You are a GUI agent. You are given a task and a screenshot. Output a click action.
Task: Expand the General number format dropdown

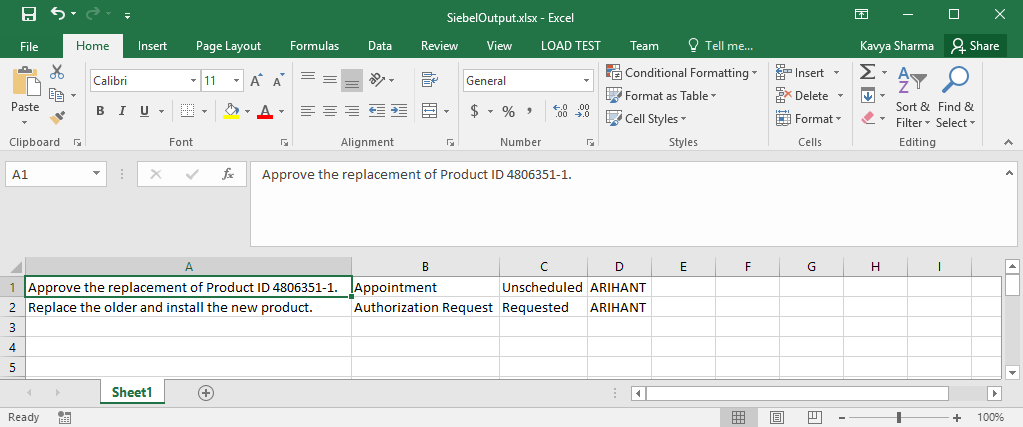(x=586, y=81)
